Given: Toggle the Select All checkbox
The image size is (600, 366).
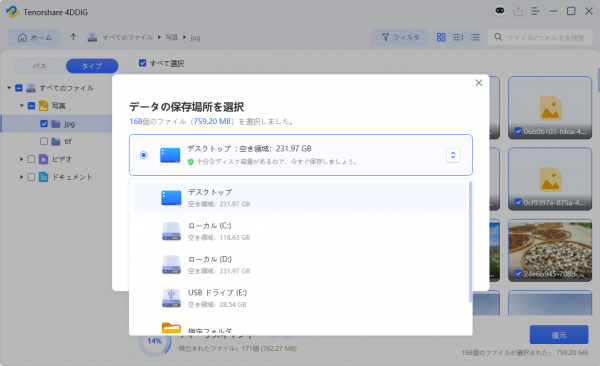Looking at the screenshot, I should [142, 63].
